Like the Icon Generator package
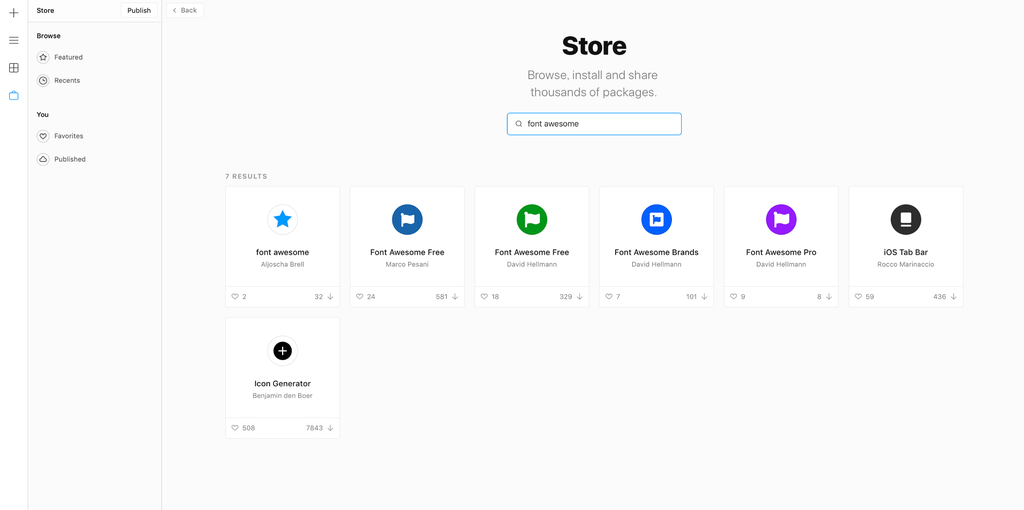The height and width of the screenshot is (510, 1024). [x=235, y=428]
